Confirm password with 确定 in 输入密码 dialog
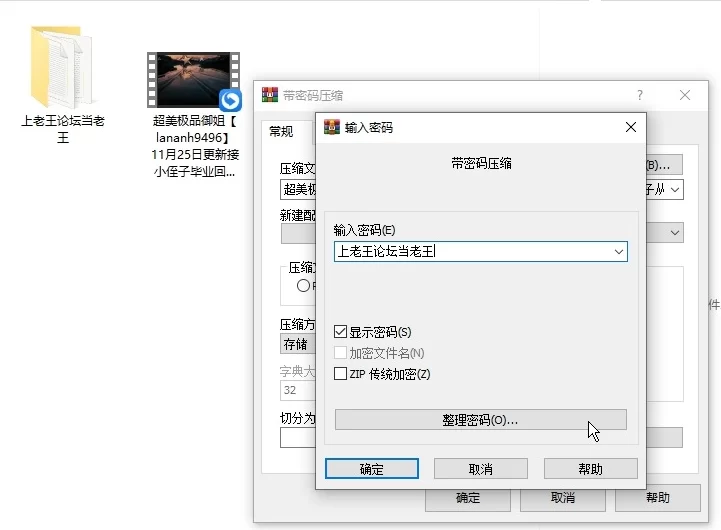 point(372,469)
